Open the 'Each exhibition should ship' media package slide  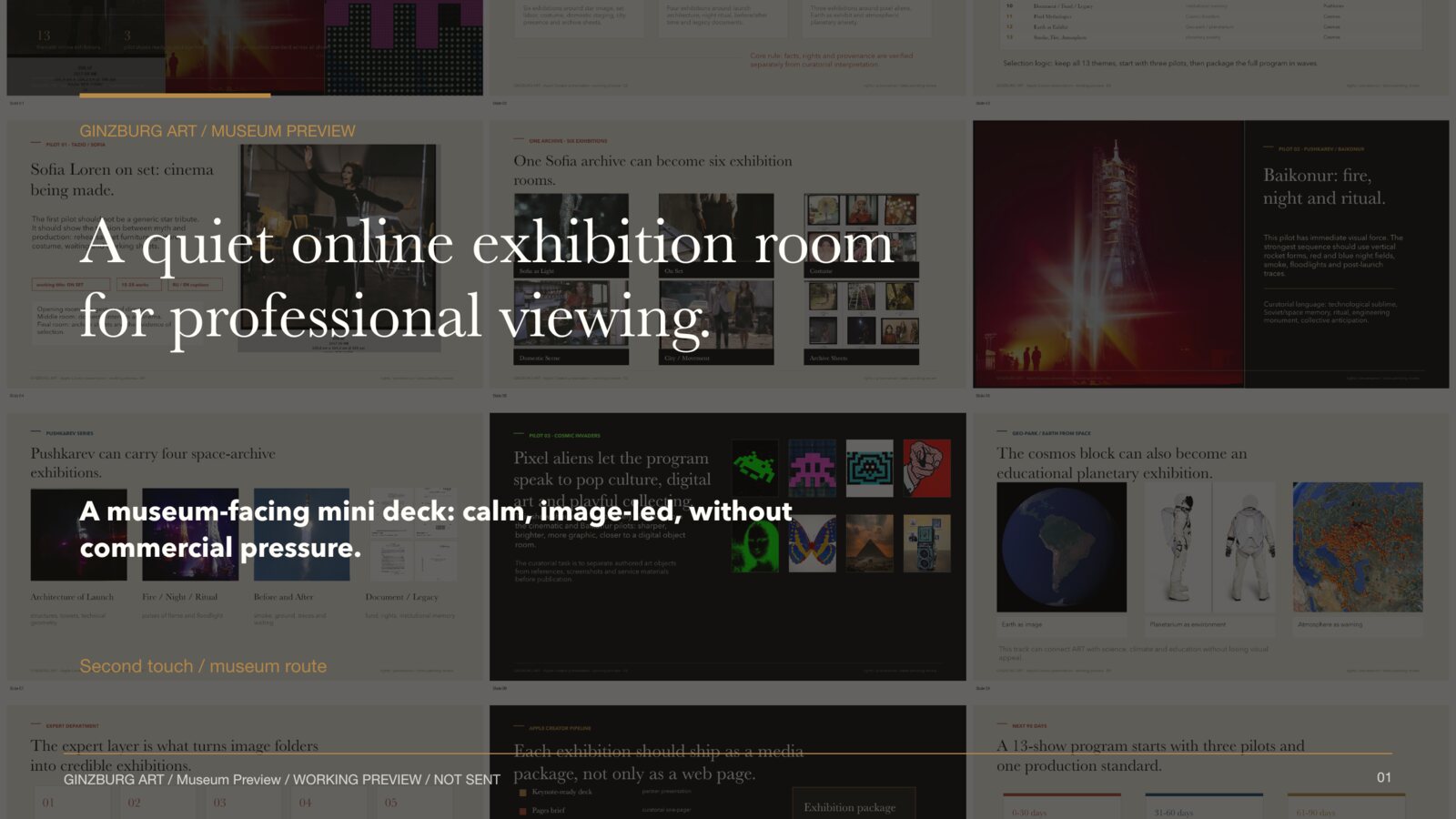coord(728,763)
